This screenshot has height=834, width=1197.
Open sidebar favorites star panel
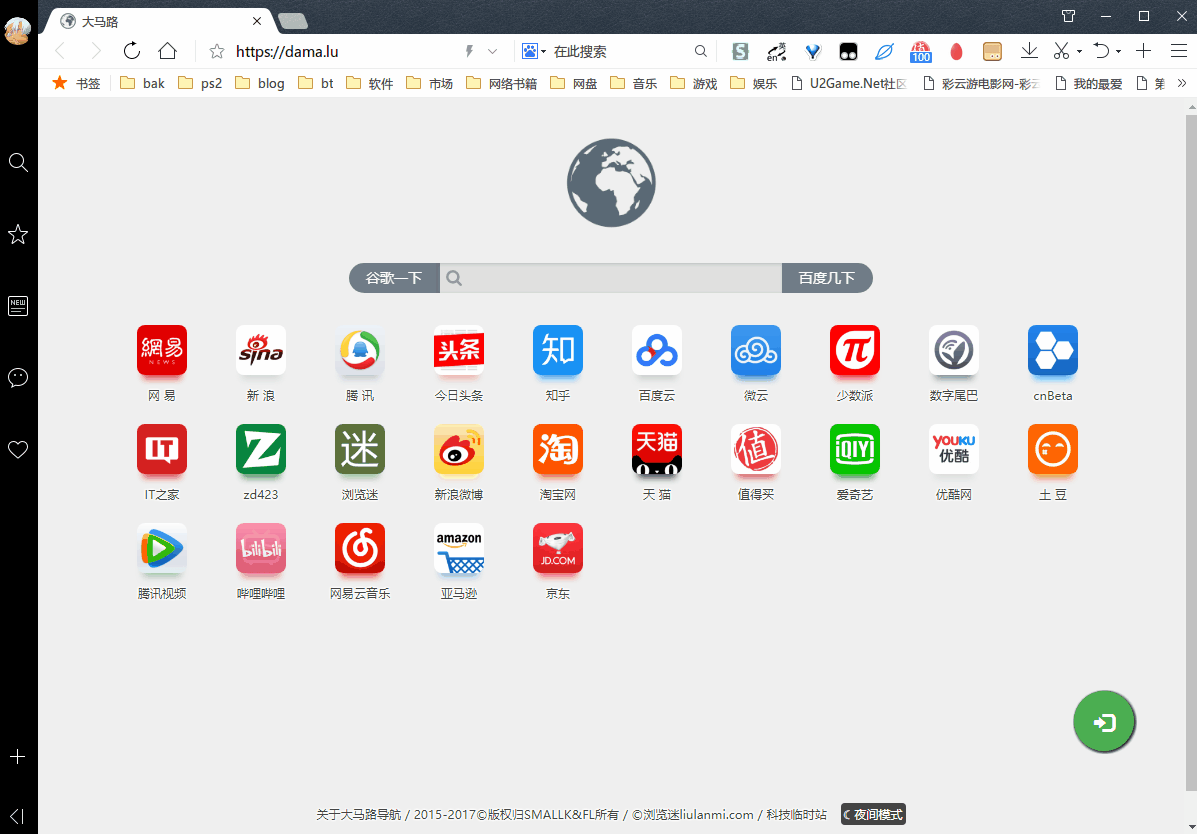(18, 234)
